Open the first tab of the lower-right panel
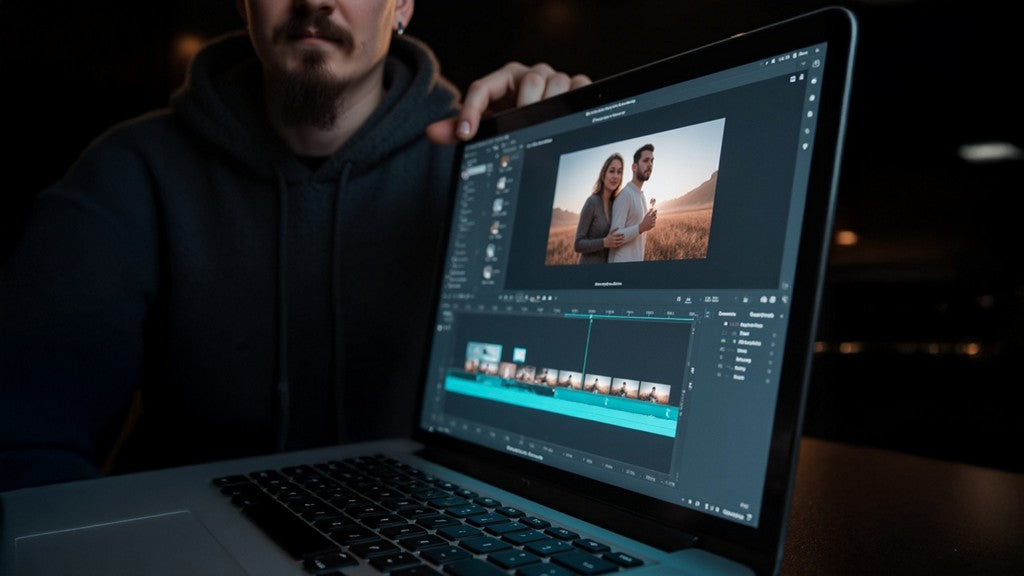The height and width of the screenshot is (576, 1024). coord(727,314)
